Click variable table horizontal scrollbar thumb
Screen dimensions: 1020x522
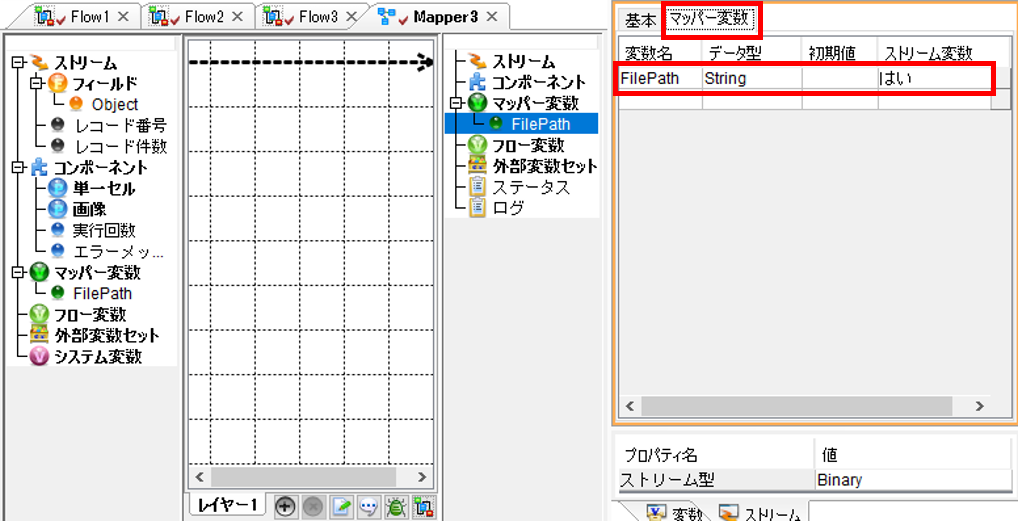(796, 405)
